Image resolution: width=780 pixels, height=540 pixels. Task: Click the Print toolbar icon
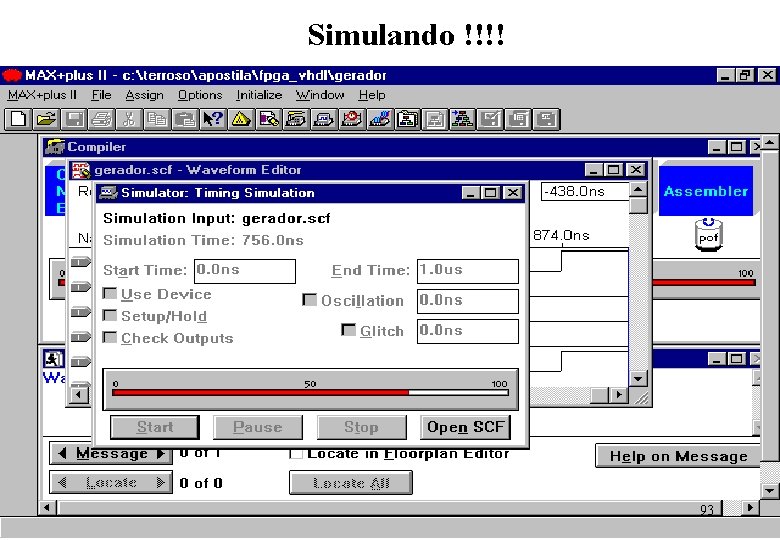(x=102, y=119)
